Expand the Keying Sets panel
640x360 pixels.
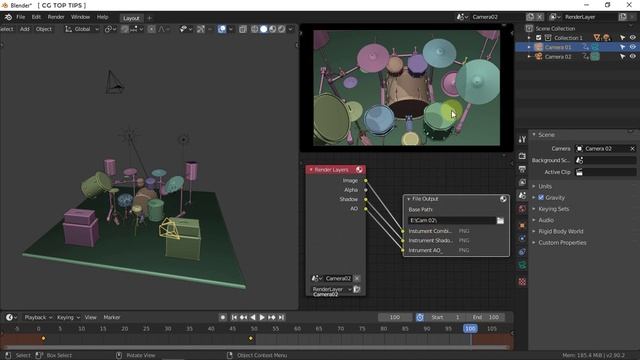pyautogui.click(x=553, y=209)
